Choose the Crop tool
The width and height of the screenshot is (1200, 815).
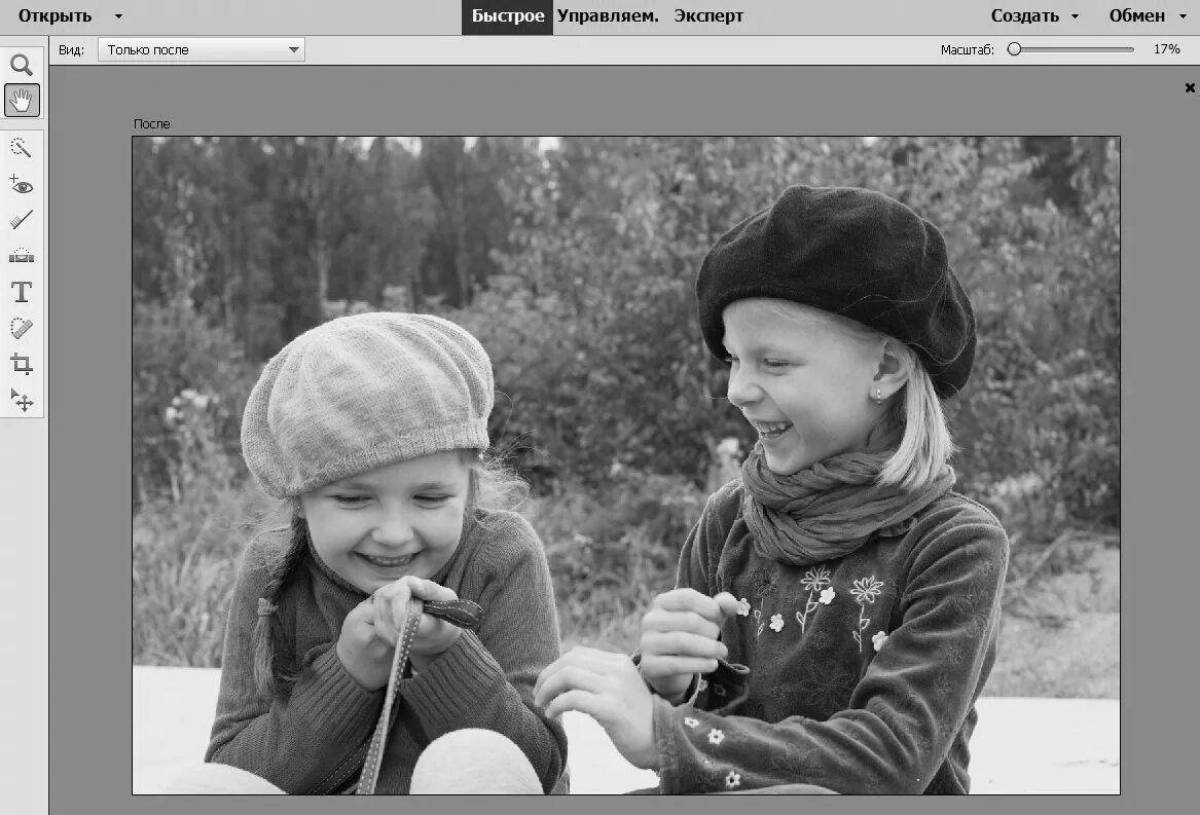coord(22,363)
